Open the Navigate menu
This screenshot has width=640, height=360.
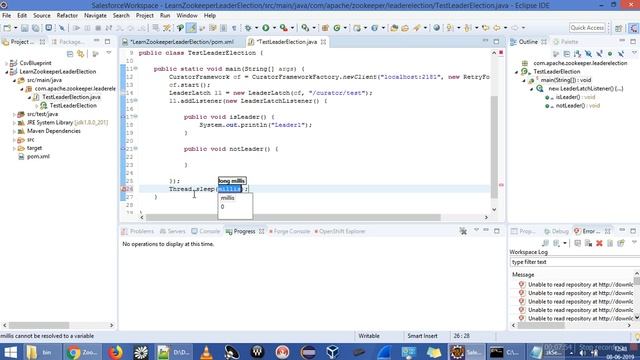[95, 16]
